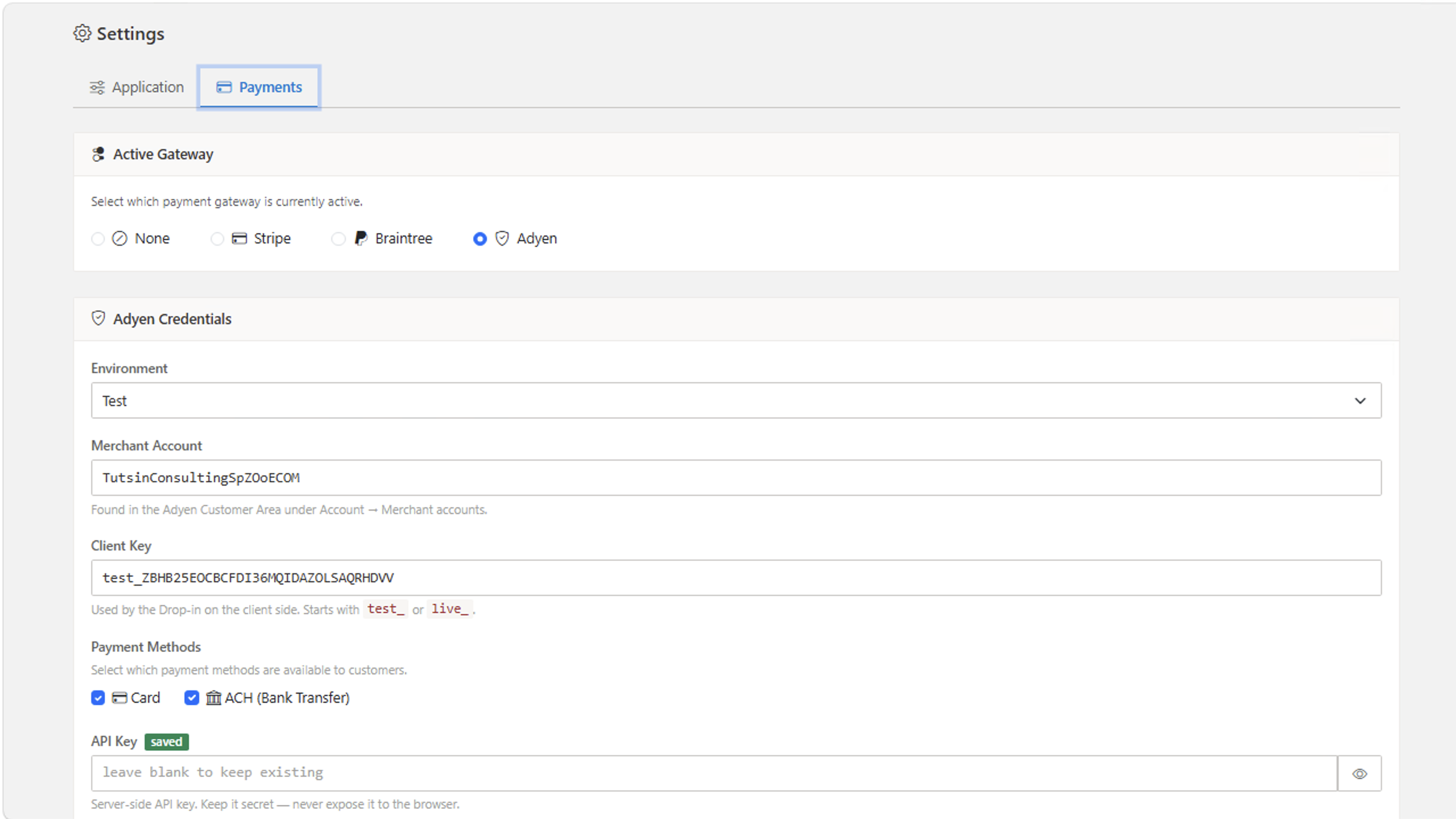Click the Environment dropdown chevron arrow
Screen dimensions: 1456x819
click(x=1360, y=401)
